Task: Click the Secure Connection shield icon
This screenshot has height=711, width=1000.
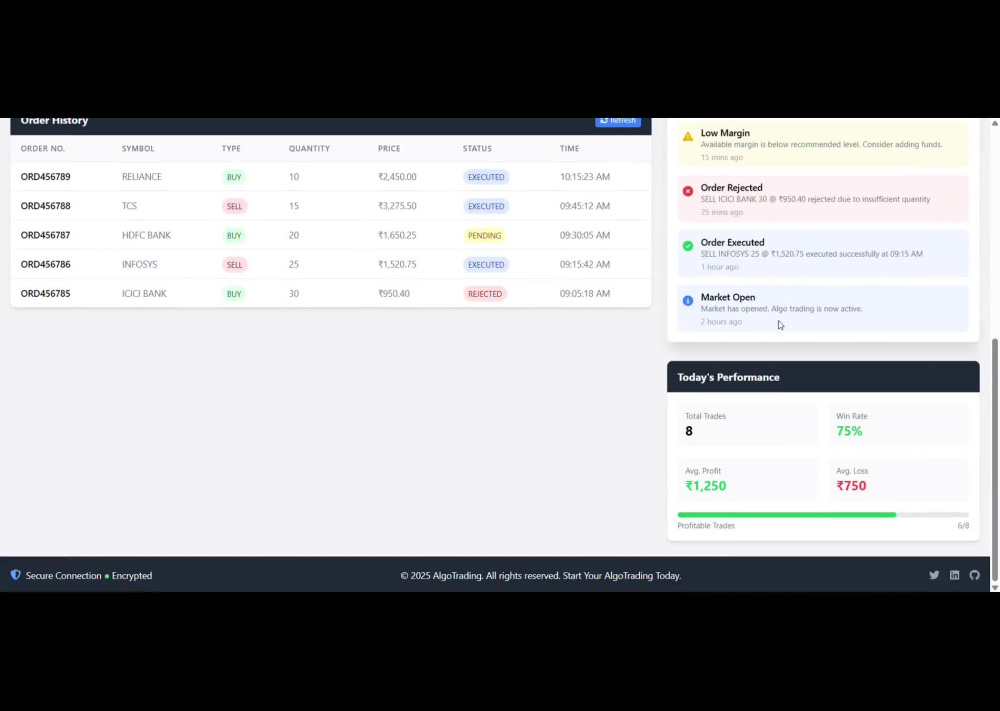Action: tap(15, 575)
